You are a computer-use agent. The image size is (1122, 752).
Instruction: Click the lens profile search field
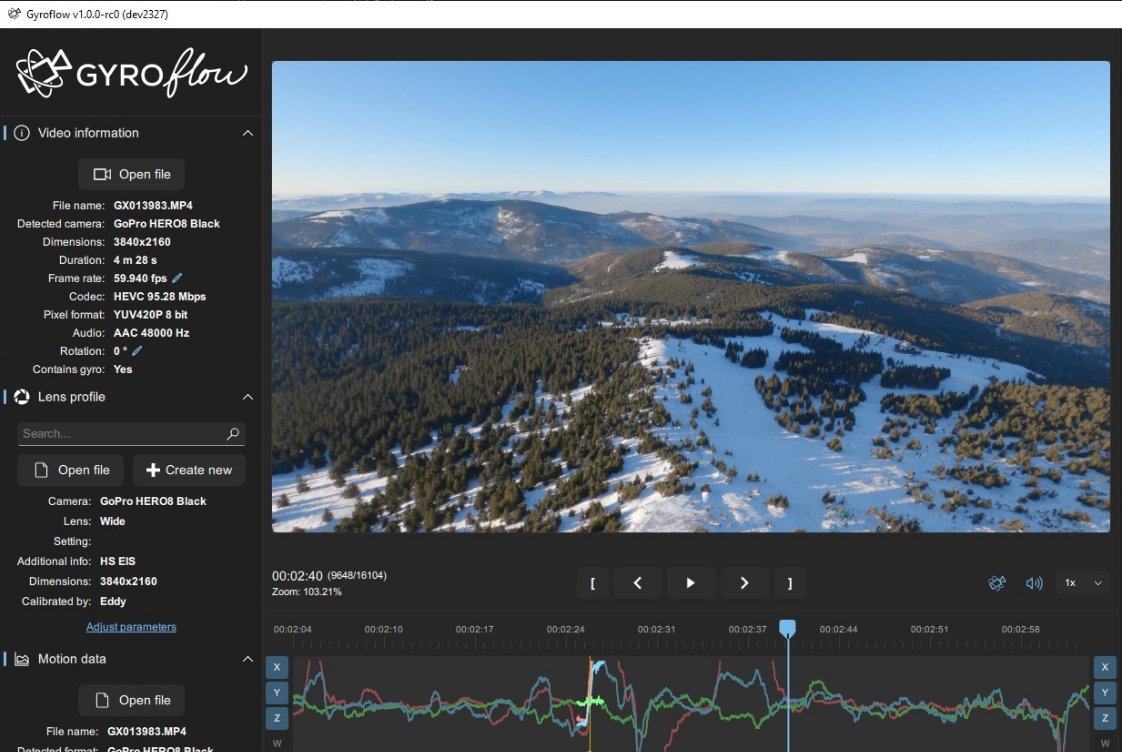point(122,434)
